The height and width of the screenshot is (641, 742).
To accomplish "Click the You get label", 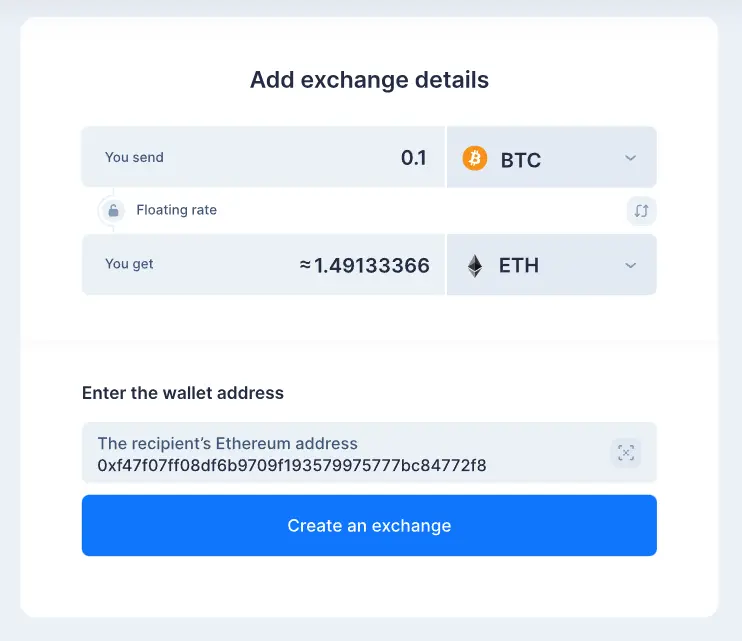I will pyautogui.click(x=129, y=264).
